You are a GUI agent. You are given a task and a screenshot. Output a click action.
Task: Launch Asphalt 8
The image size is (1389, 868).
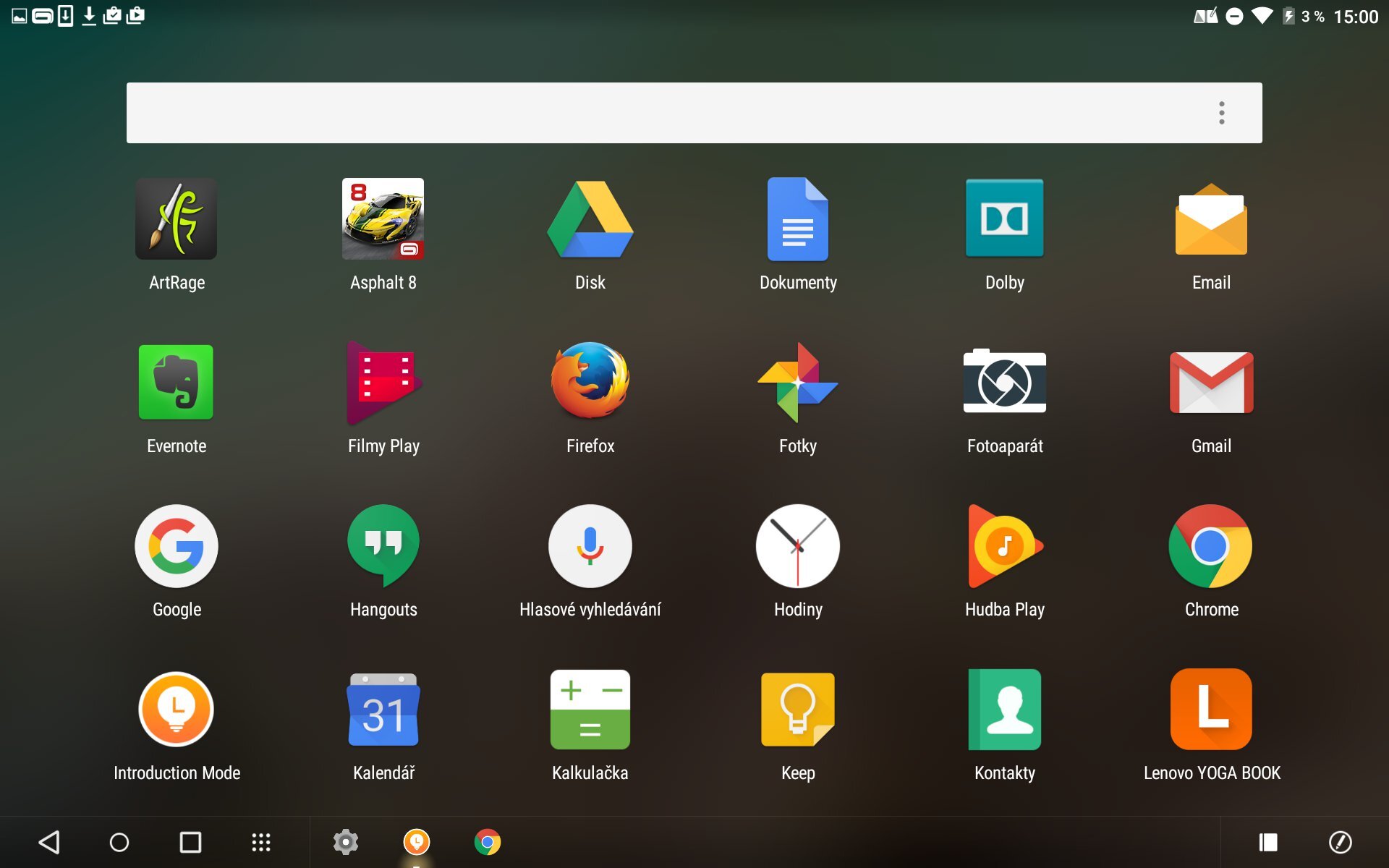coord(383,218)
